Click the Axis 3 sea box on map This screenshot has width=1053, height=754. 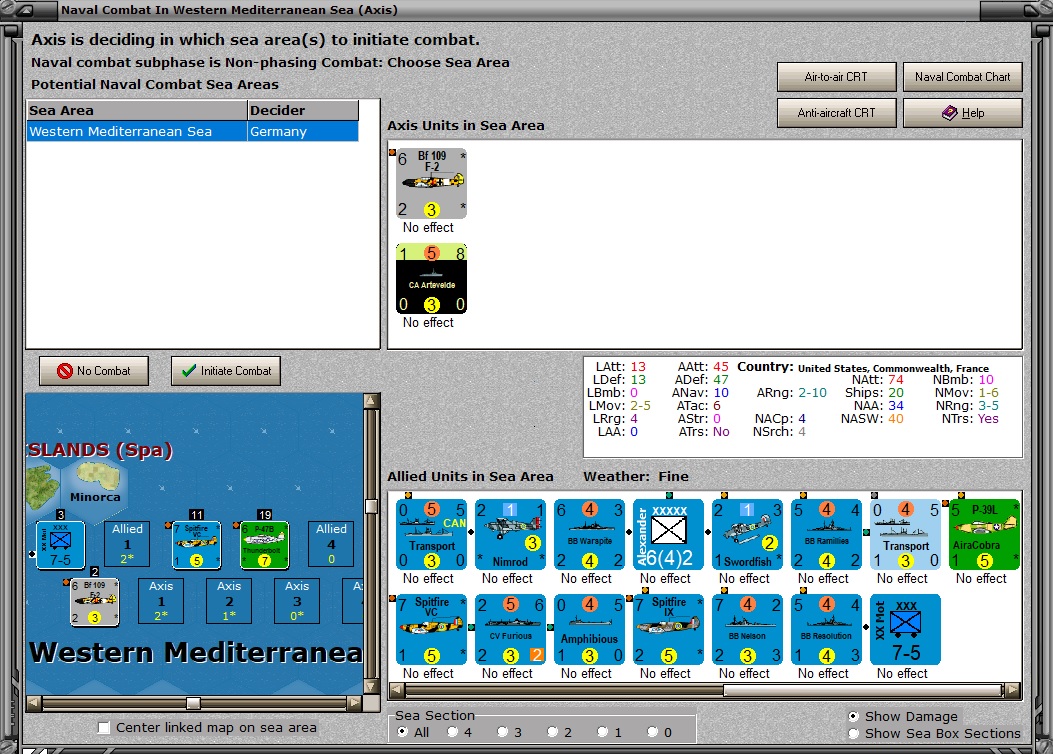pyautogui.click(x=297, y=601)
